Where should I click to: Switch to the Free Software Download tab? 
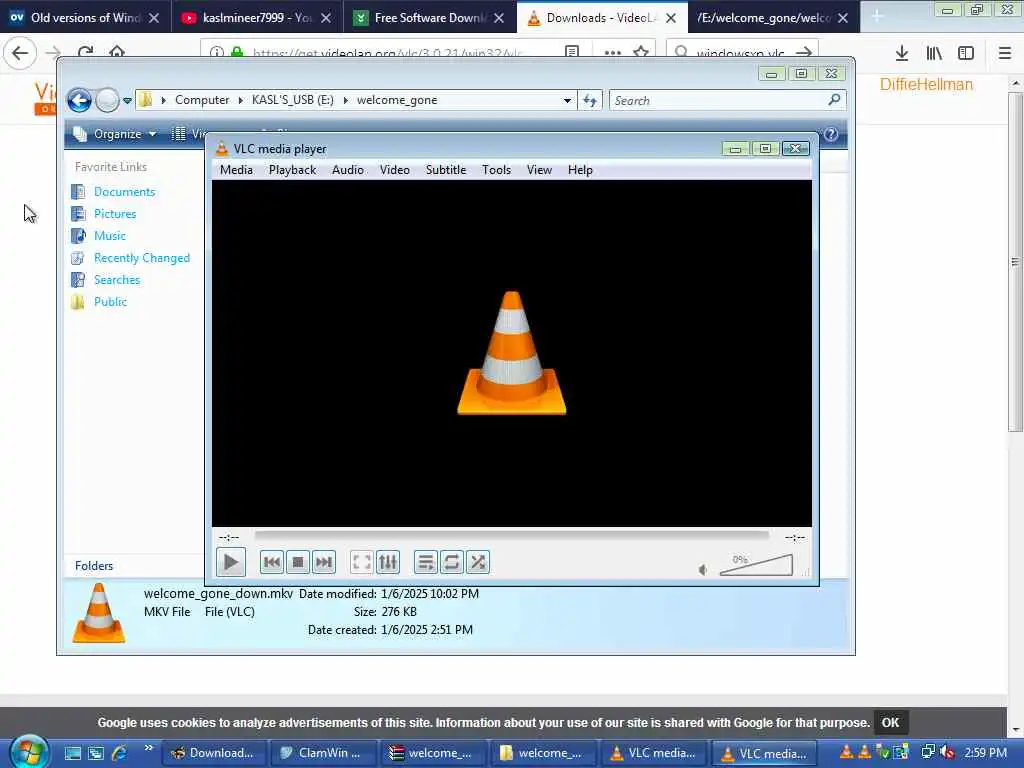(428, 18)
